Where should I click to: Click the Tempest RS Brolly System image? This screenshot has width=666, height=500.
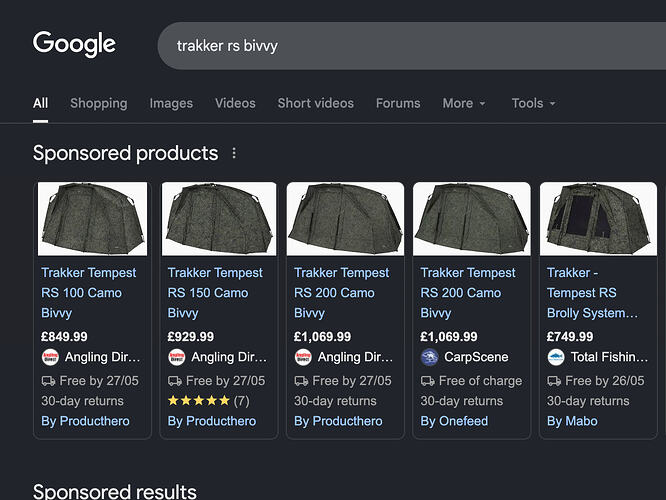(598, 219)
